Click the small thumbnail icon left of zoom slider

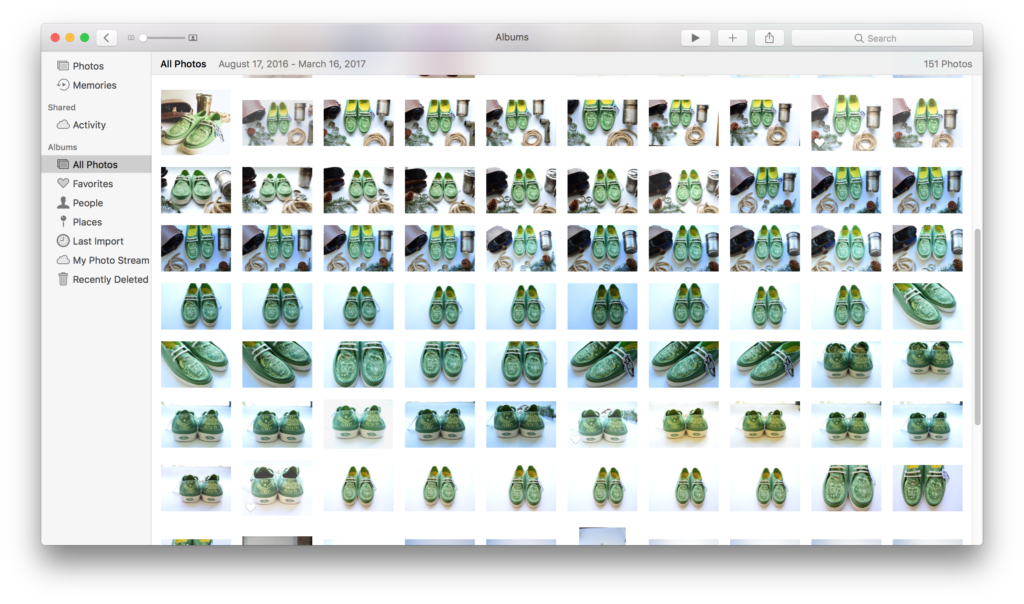tap(131, 38)
